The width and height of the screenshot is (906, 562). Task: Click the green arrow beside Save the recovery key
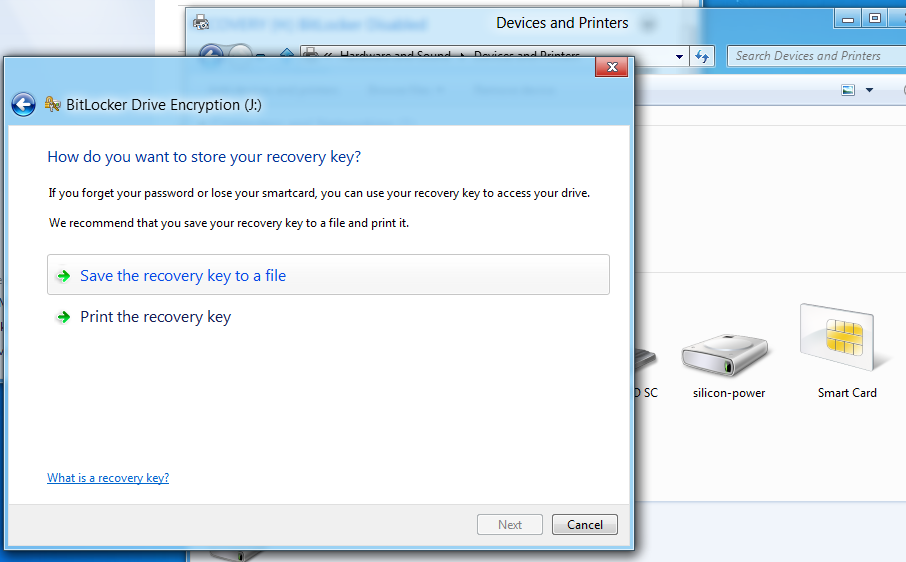pos(64,276)
